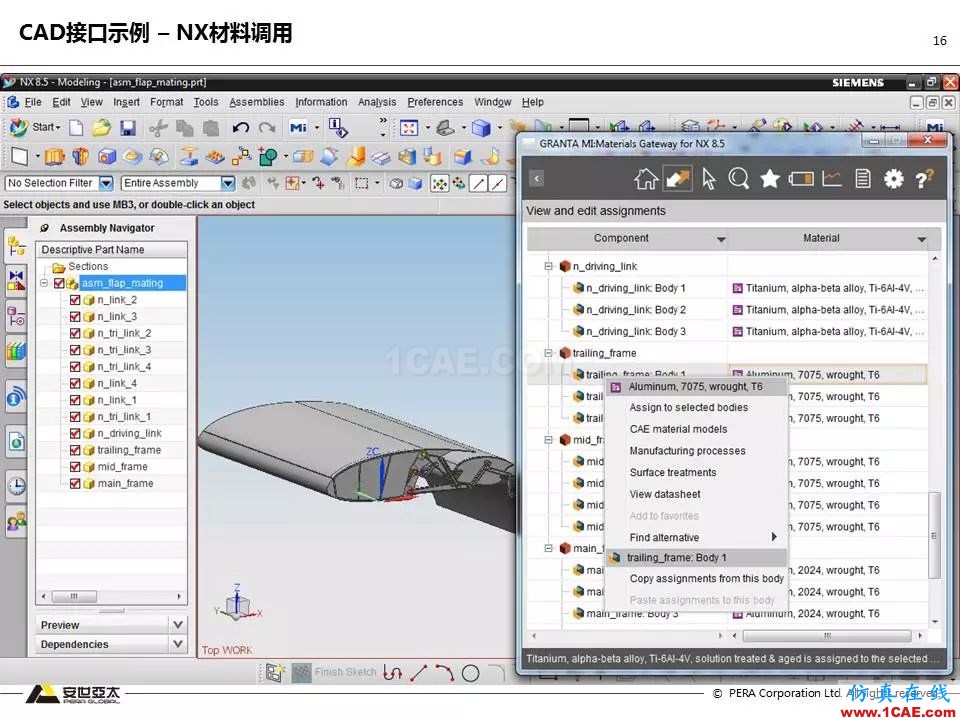The image size is (960, 720).
Task: Open the Material column filter arrow
Action: tap(922, 239)
